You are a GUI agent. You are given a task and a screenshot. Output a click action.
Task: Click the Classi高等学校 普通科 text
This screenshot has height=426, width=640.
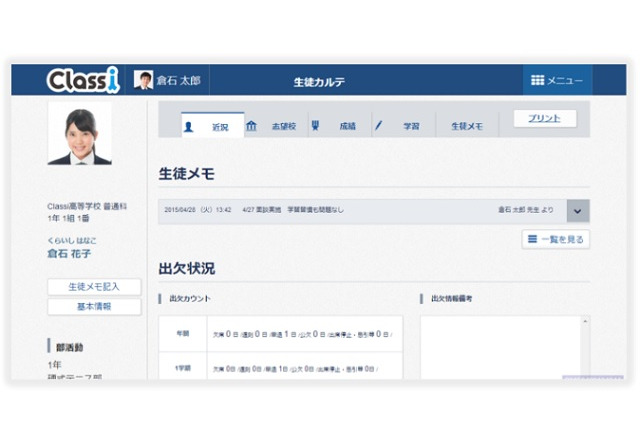pyautogui.click(x=87, y=206)
